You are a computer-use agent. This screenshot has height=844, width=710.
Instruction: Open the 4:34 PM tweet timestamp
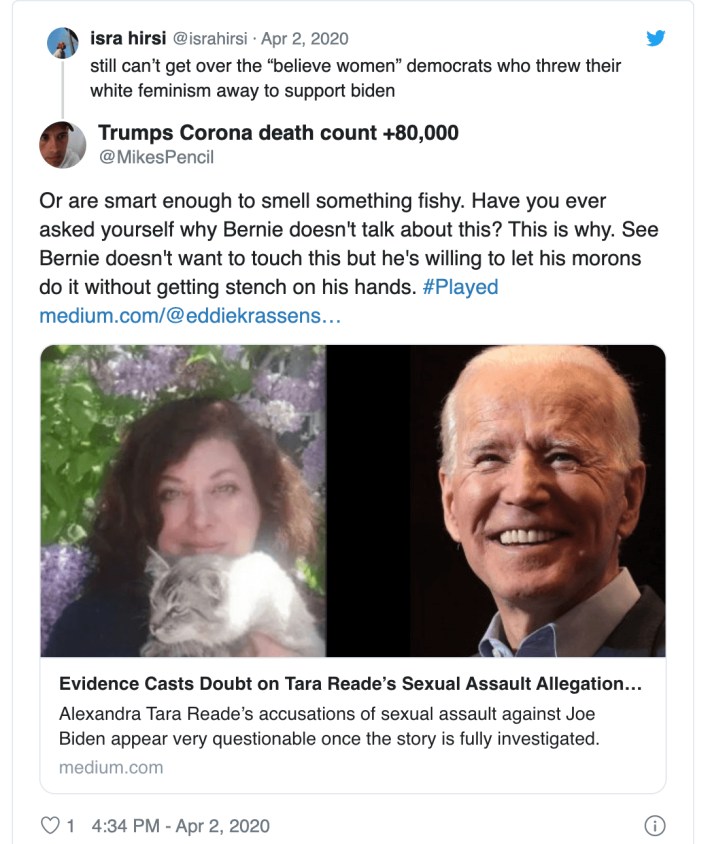(180, 826)
